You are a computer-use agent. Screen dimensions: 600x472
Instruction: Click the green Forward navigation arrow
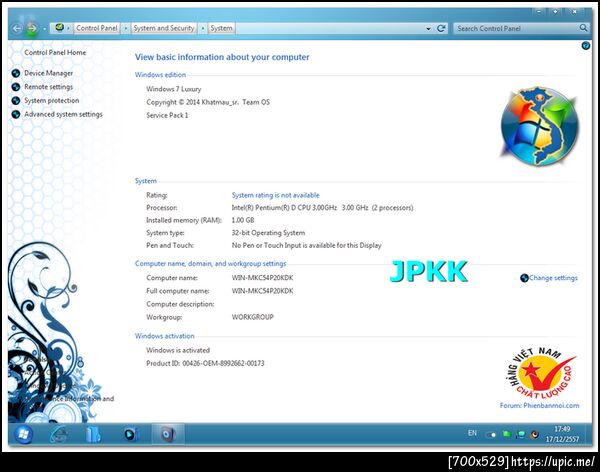click(x=32, y=28)
